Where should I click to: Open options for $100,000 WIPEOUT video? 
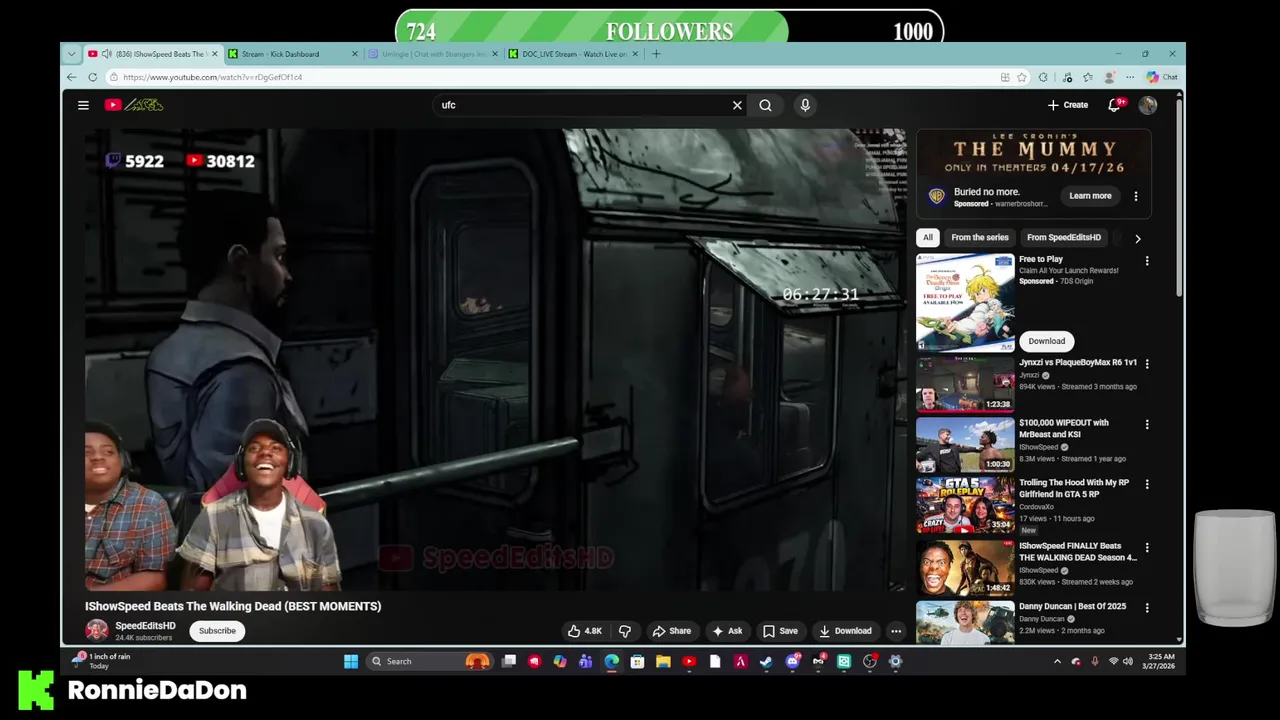[x=1147, y=424]
